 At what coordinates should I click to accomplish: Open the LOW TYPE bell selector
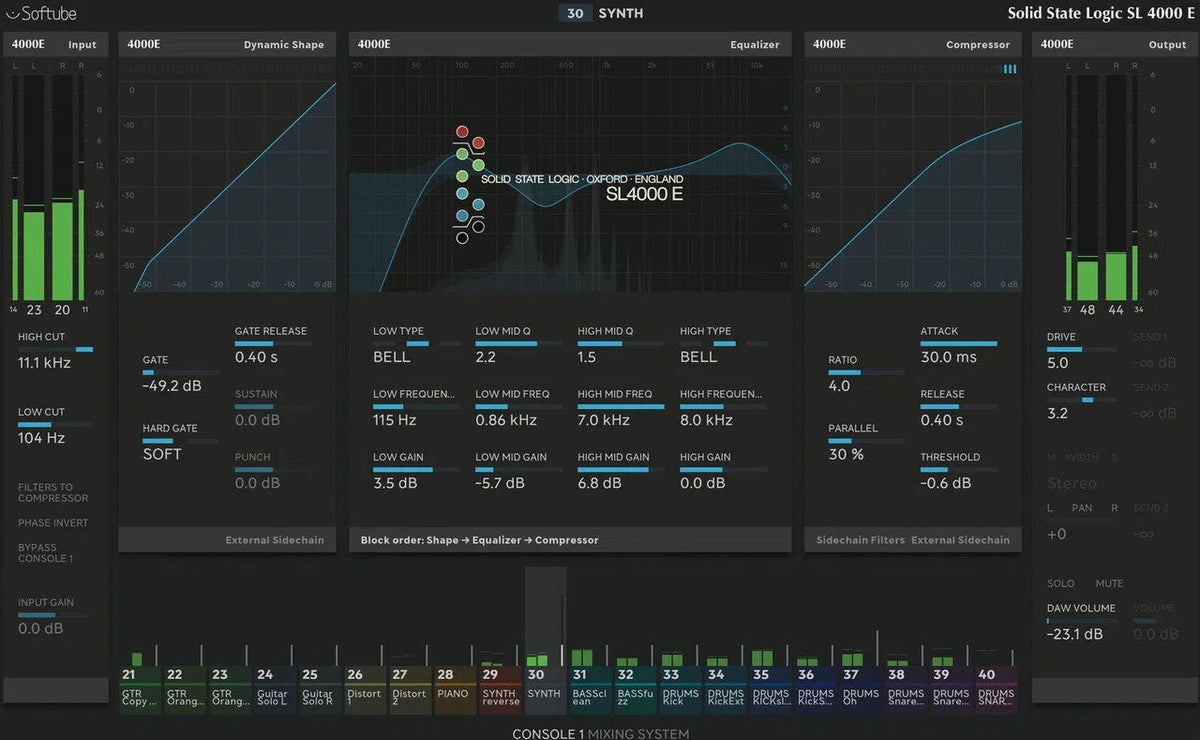click(x=392, y=356)
